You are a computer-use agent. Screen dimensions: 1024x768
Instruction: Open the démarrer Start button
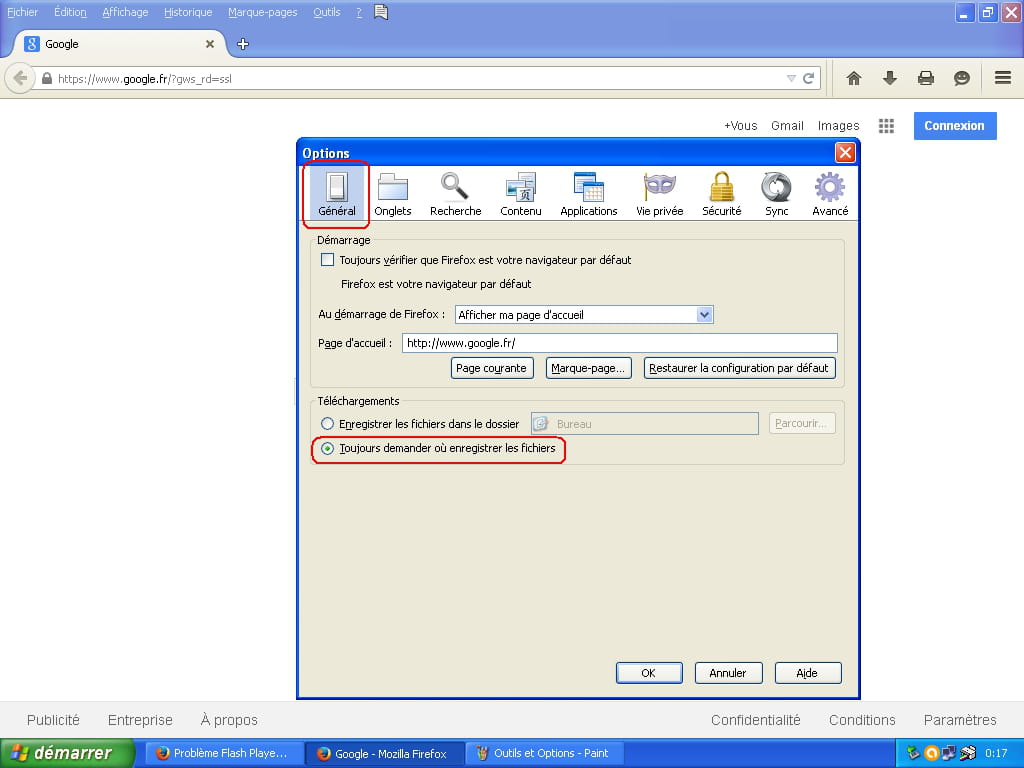pyautogui.click(x=67, y=753)
